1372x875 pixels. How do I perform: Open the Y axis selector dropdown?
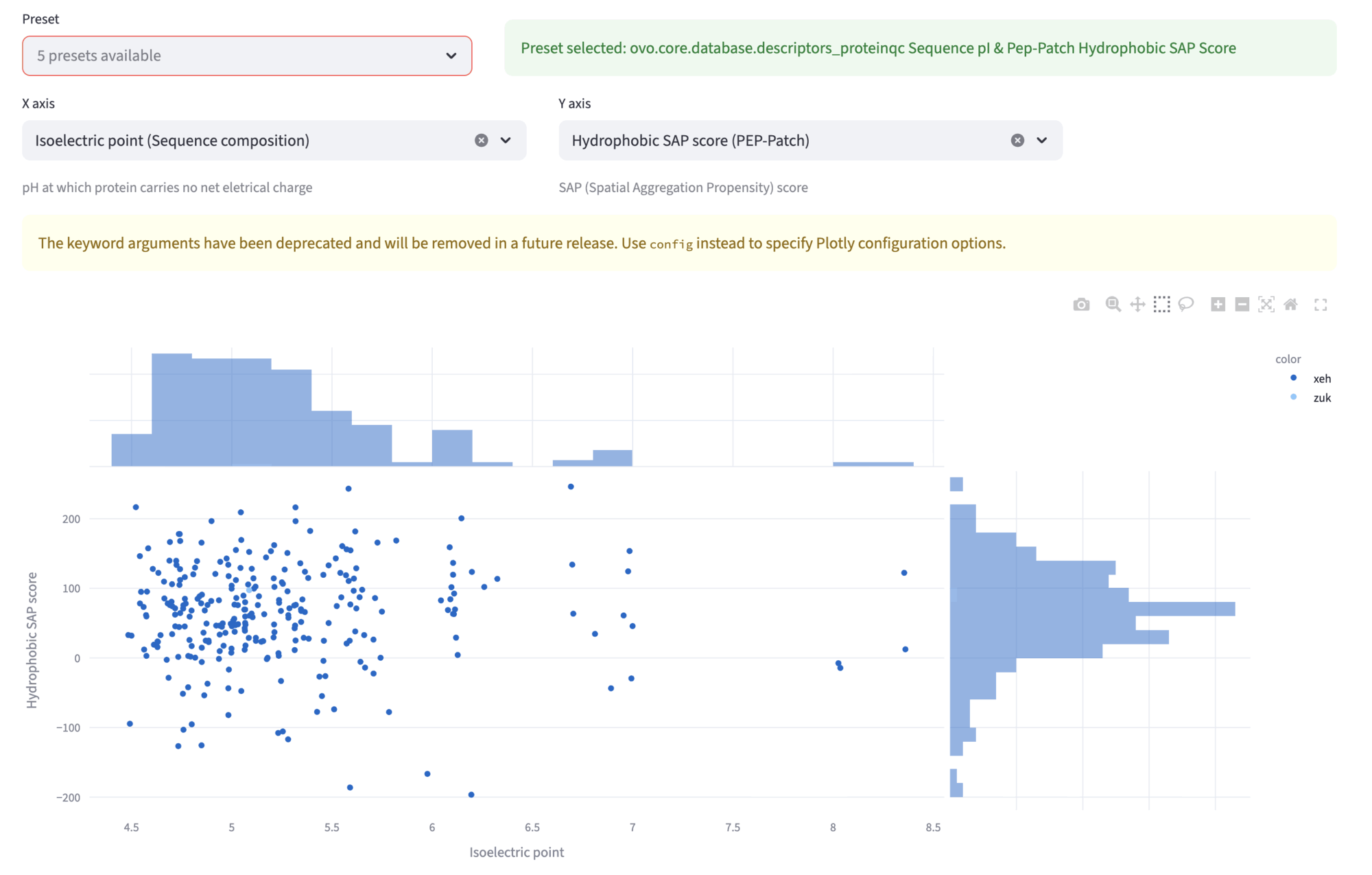coord(1041,140)
